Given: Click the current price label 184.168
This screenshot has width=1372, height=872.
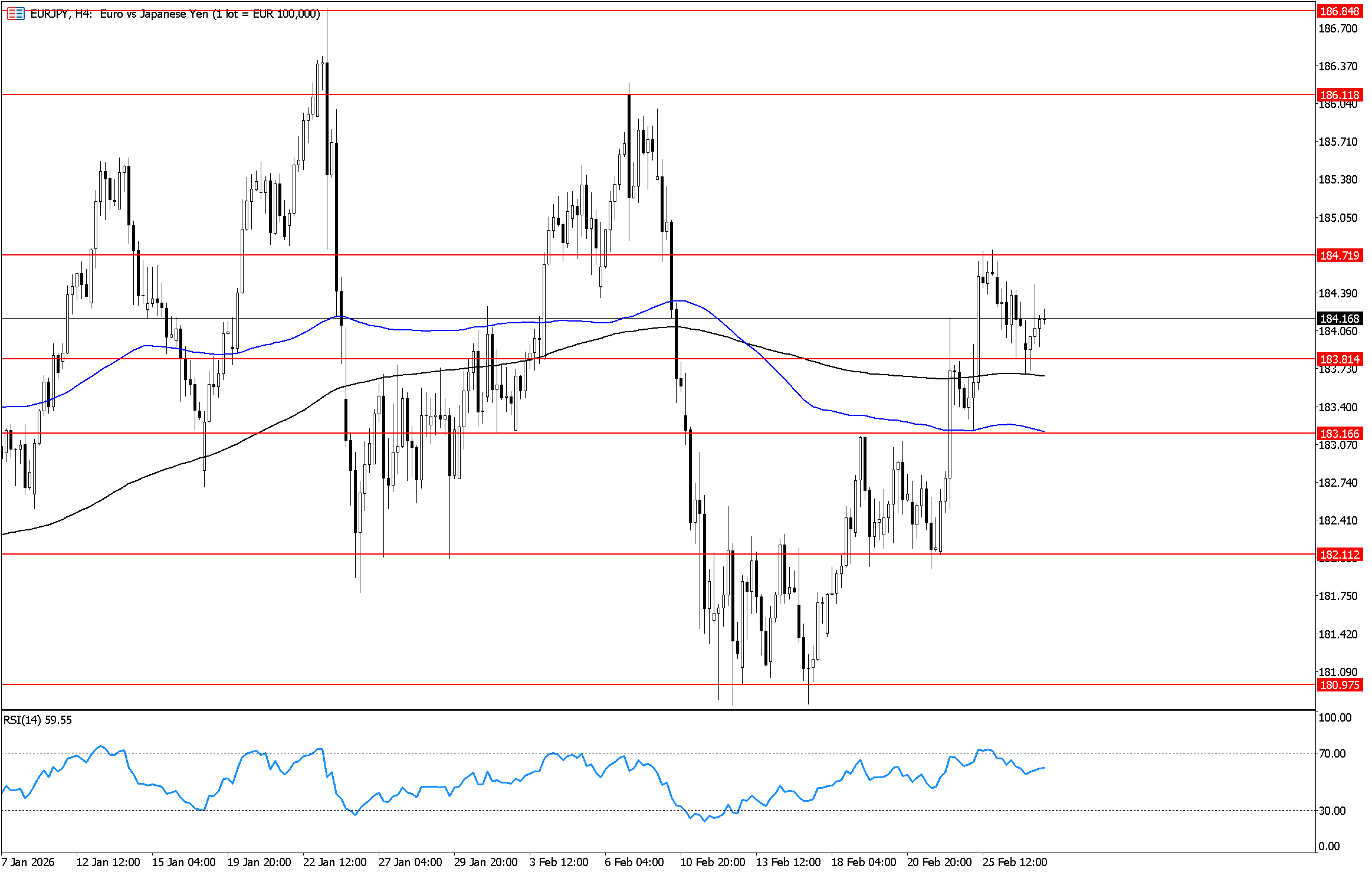Looking at the screenshot, I should tap(1339, 319).
